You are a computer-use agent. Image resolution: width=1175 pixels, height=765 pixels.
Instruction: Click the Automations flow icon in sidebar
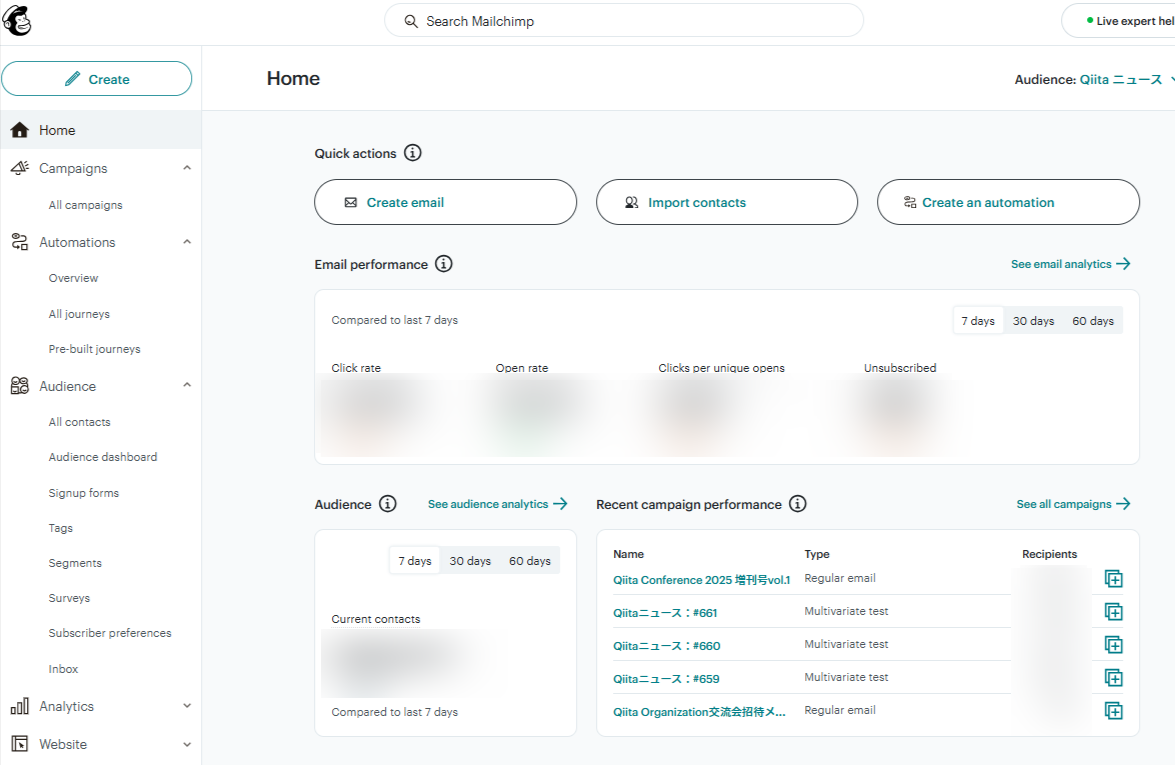click(19, 242)
